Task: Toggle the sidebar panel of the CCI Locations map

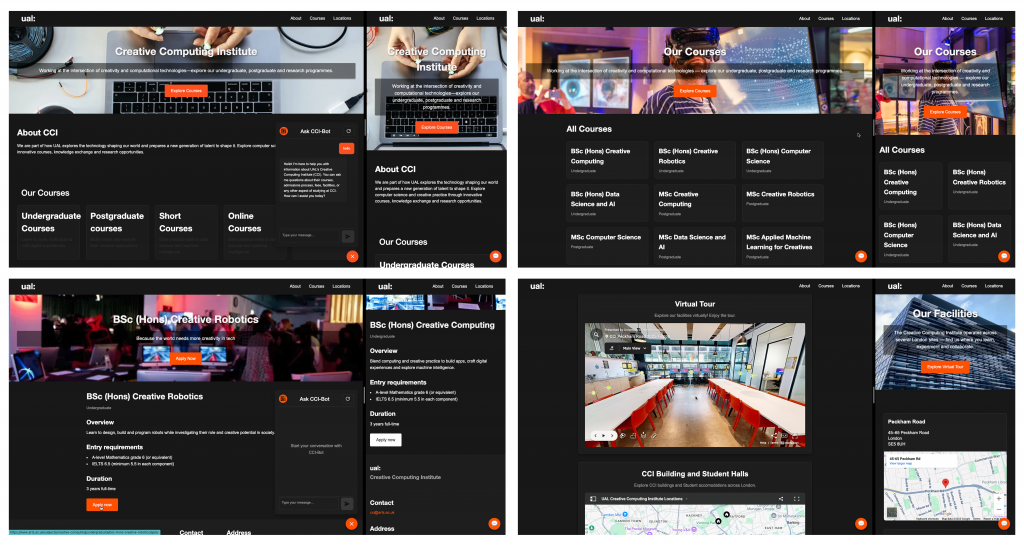Action: pyautogui.click(x=593, y=498)
